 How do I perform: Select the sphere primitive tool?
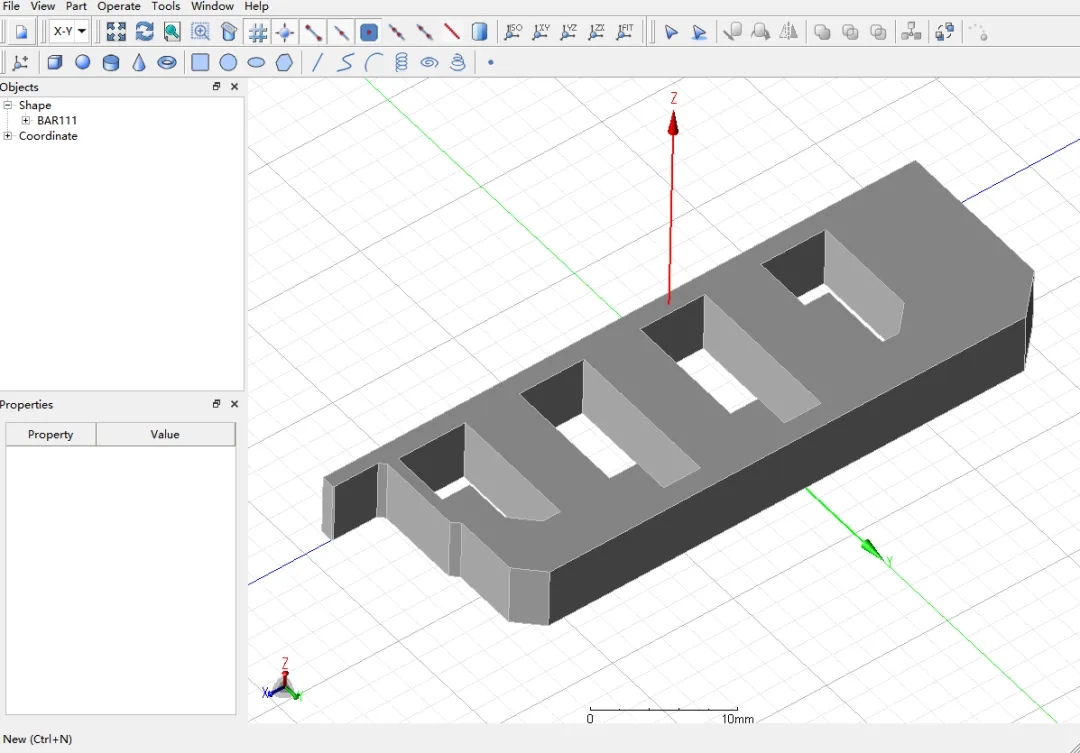(83, 63)
